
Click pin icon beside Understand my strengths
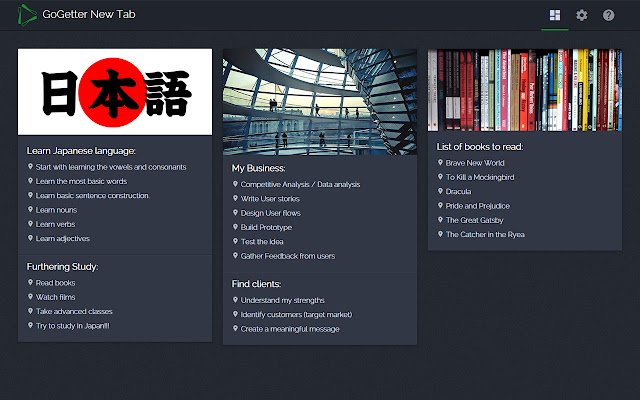pos(235,300)
